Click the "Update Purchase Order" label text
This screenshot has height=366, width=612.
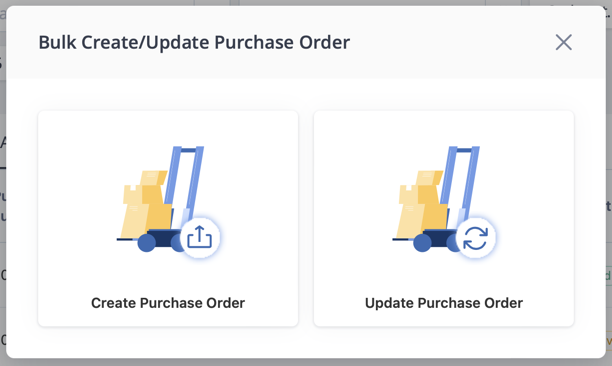[x=444, y=303]
